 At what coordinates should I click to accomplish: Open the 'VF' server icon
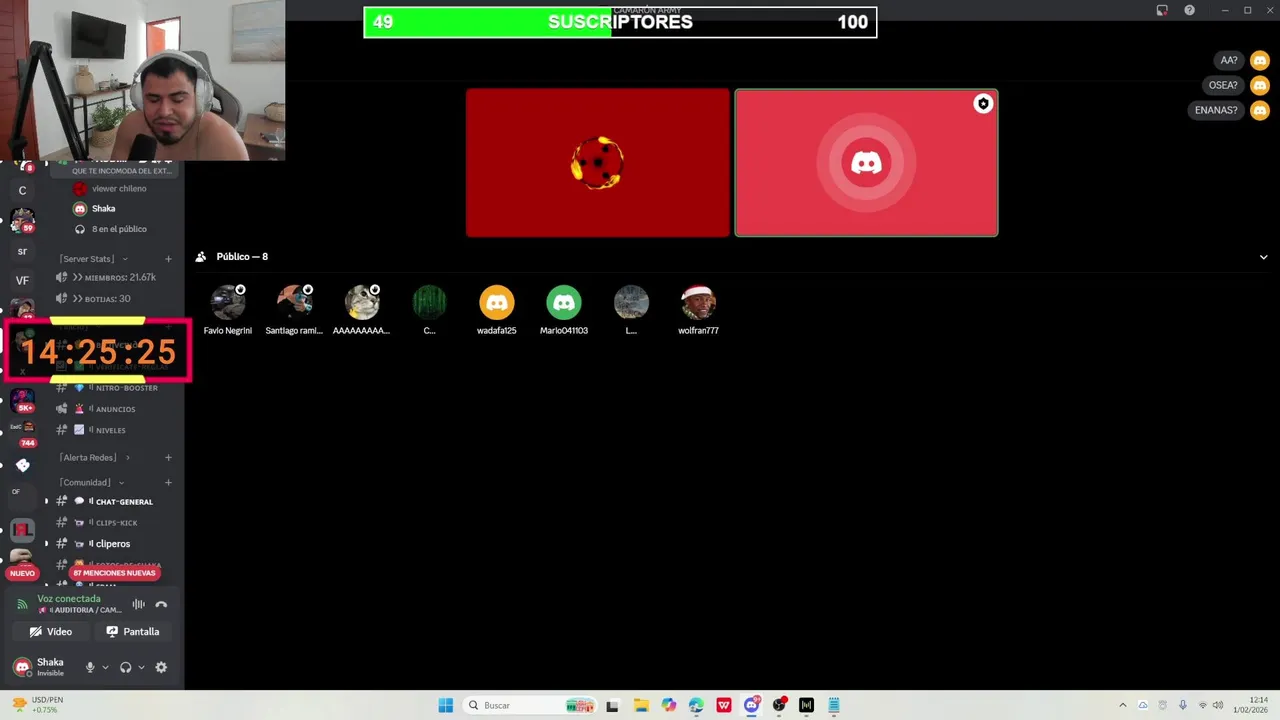(22, 281)
